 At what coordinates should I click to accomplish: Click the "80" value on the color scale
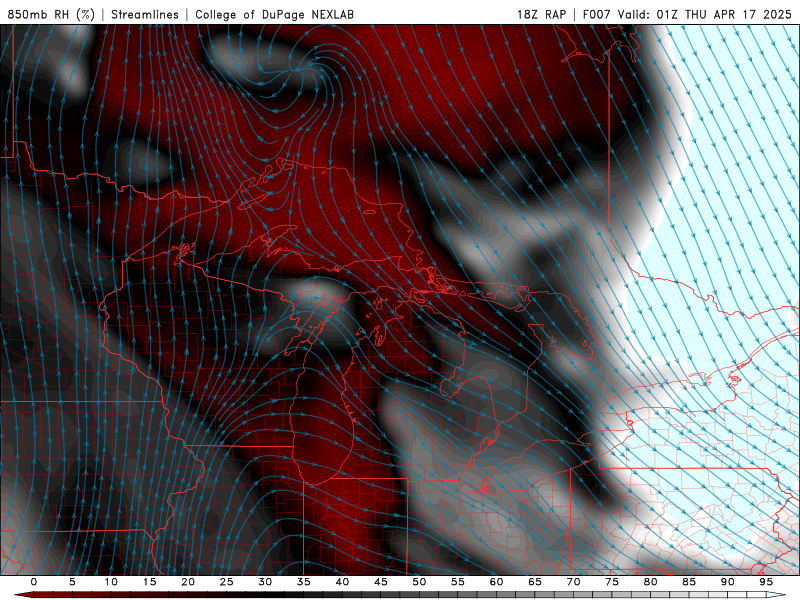click(x=650, y=582)
